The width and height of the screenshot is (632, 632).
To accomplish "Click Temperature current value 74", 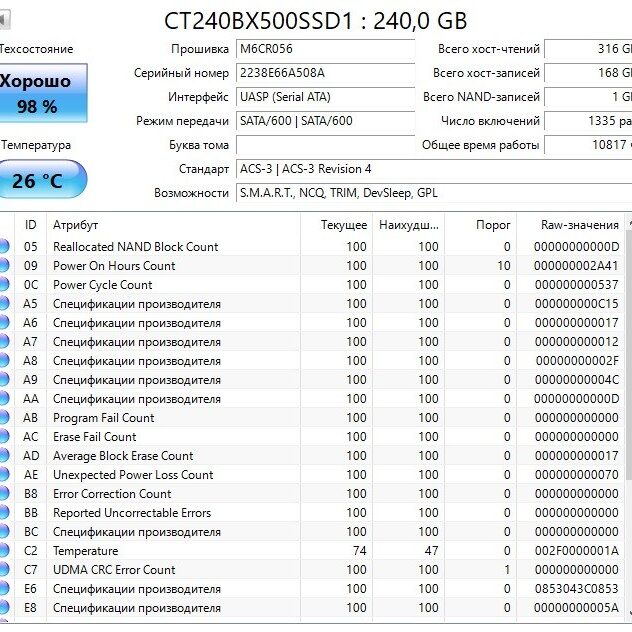I will coord(359,551).
